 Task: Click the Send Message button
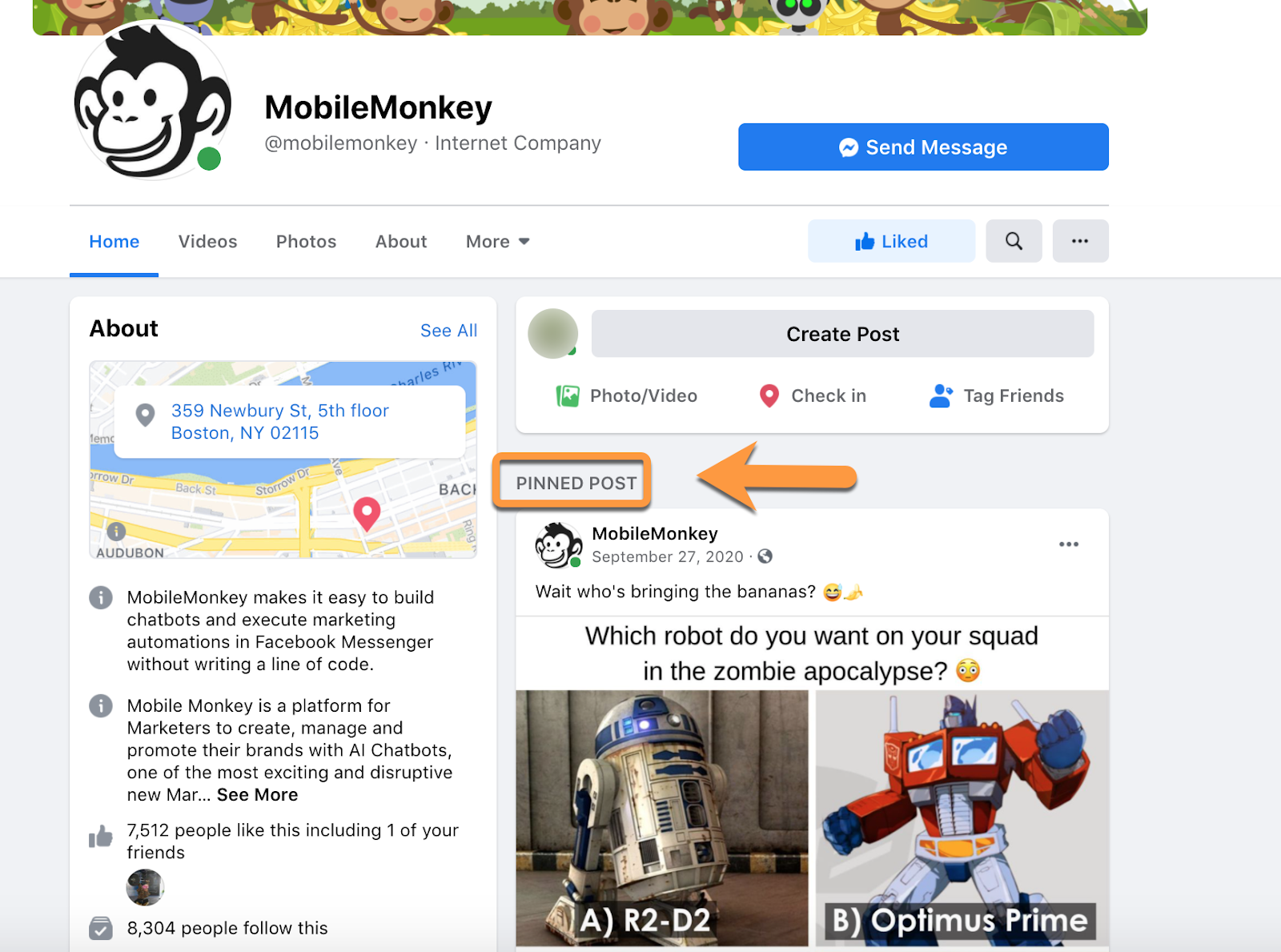click(923, 147)
